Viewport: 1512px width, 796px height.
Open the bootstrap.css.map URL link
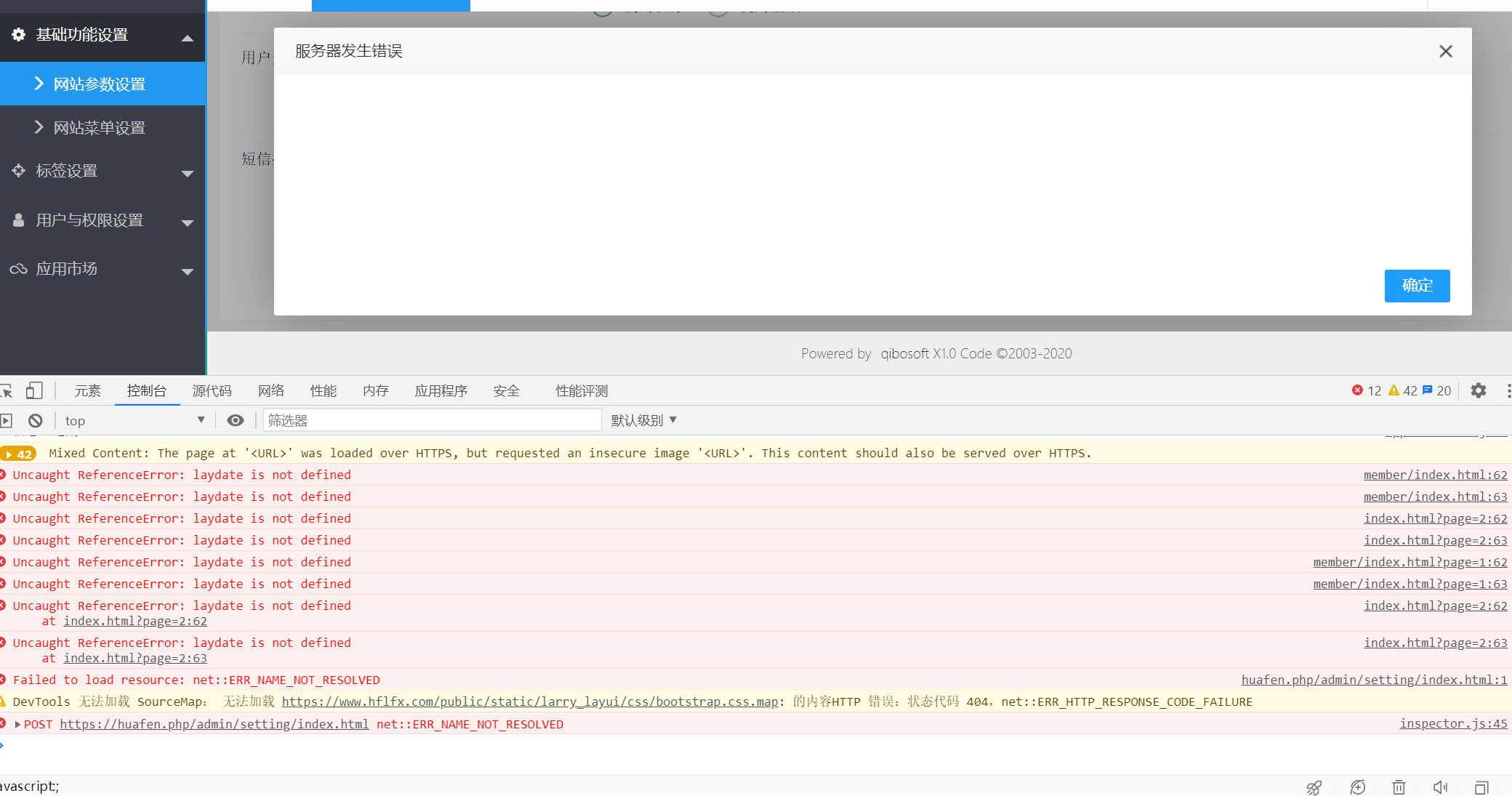pyautogui.click(x=530, y=702)
